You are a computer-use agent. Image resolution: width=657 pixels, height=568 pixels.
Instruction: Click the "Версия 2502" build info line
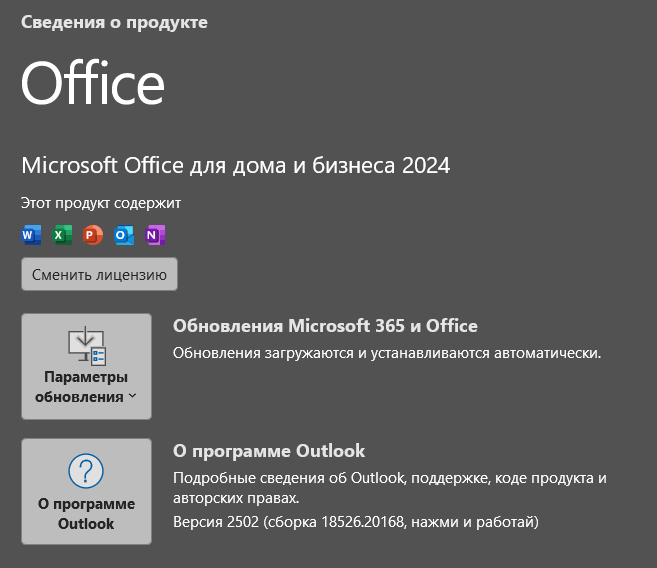pos(356,522)
